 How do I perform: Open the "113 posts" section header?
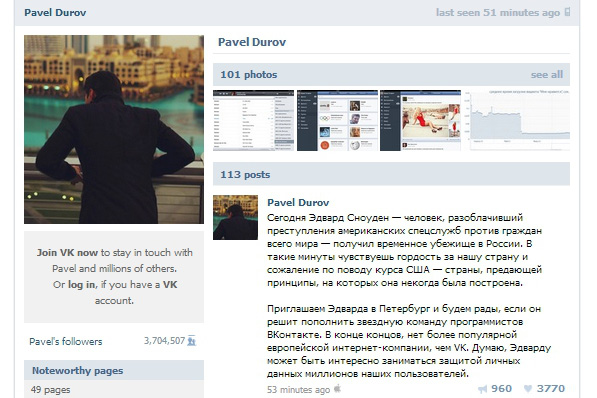(x=245, y=174)
